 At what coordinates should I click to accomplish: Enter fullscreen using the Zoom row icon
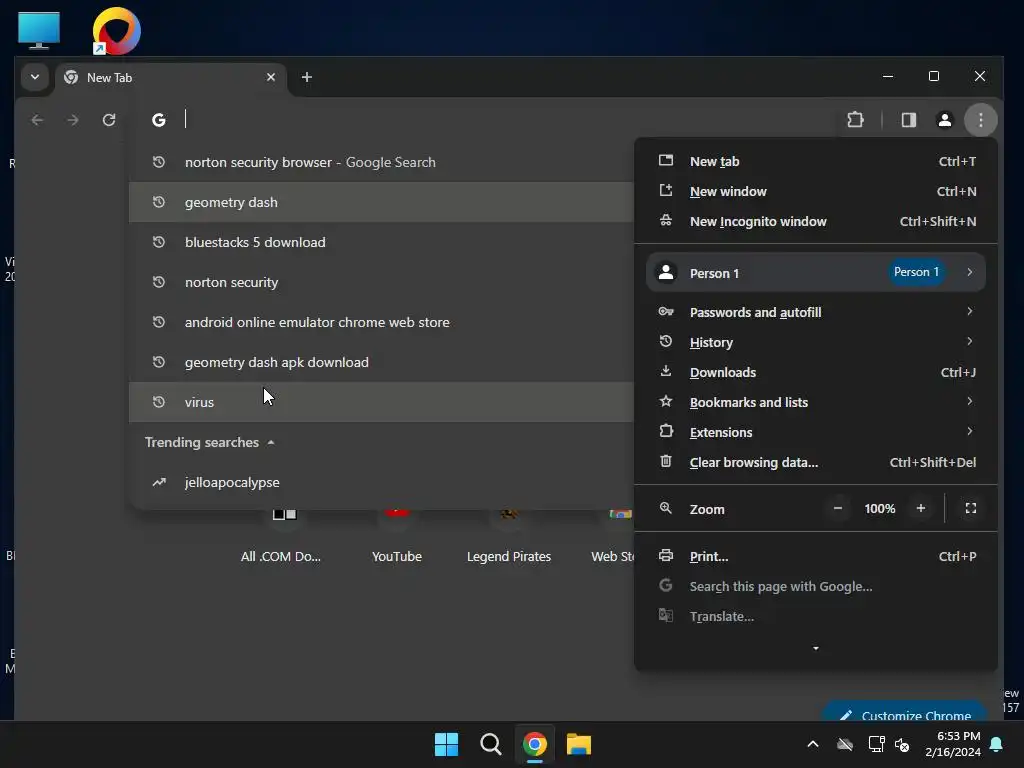(x=970, y=508)
